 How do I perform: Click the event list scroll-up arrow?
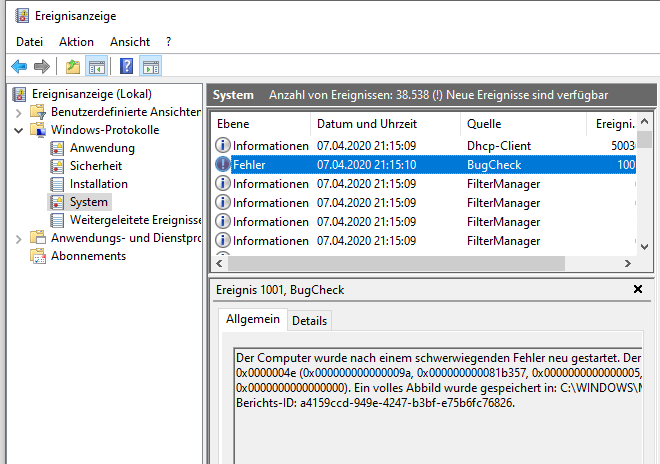click(x=644, y=122)
